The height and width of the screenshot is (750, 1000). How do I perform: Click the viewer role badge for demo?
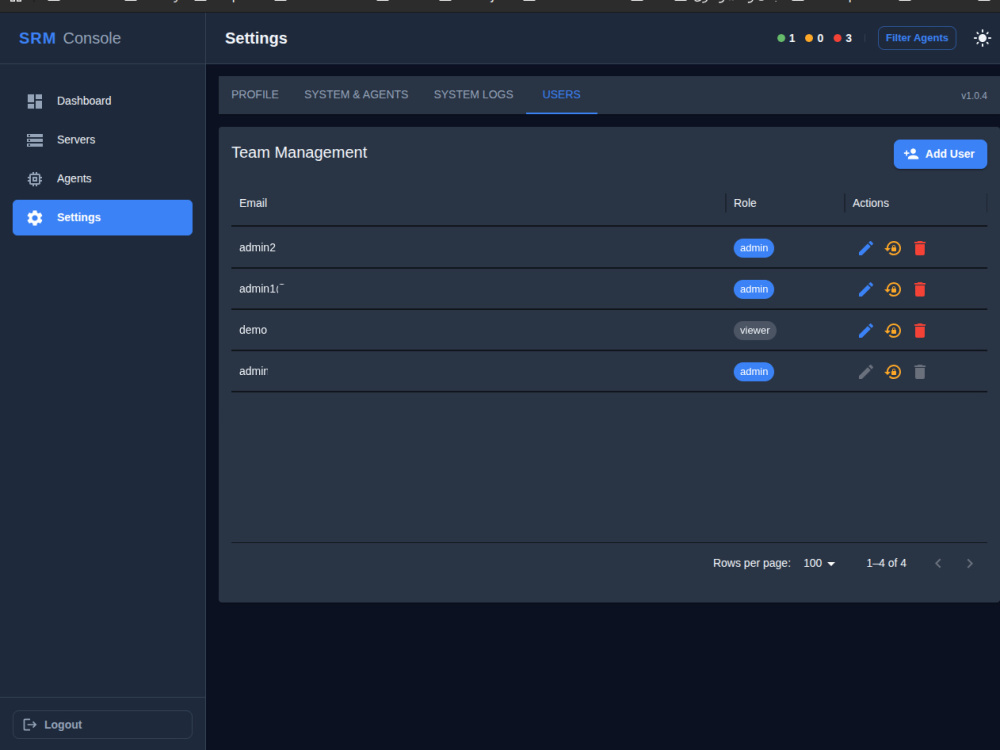754,330
